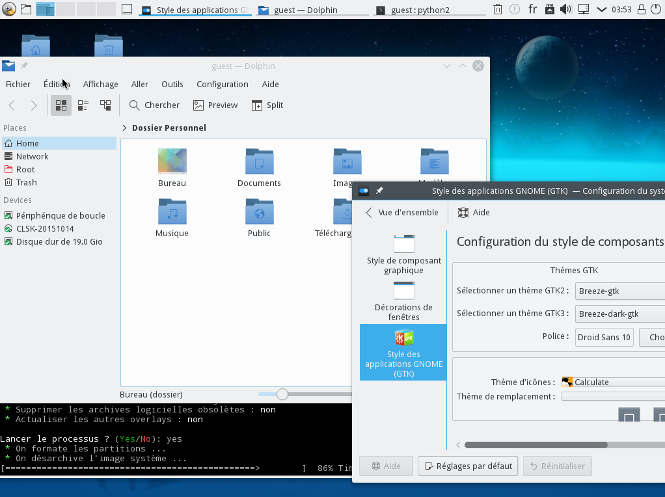This screenshot has height=497, width=665.
Task: Open Style de composant graphique module
Action: coord(404,254)
